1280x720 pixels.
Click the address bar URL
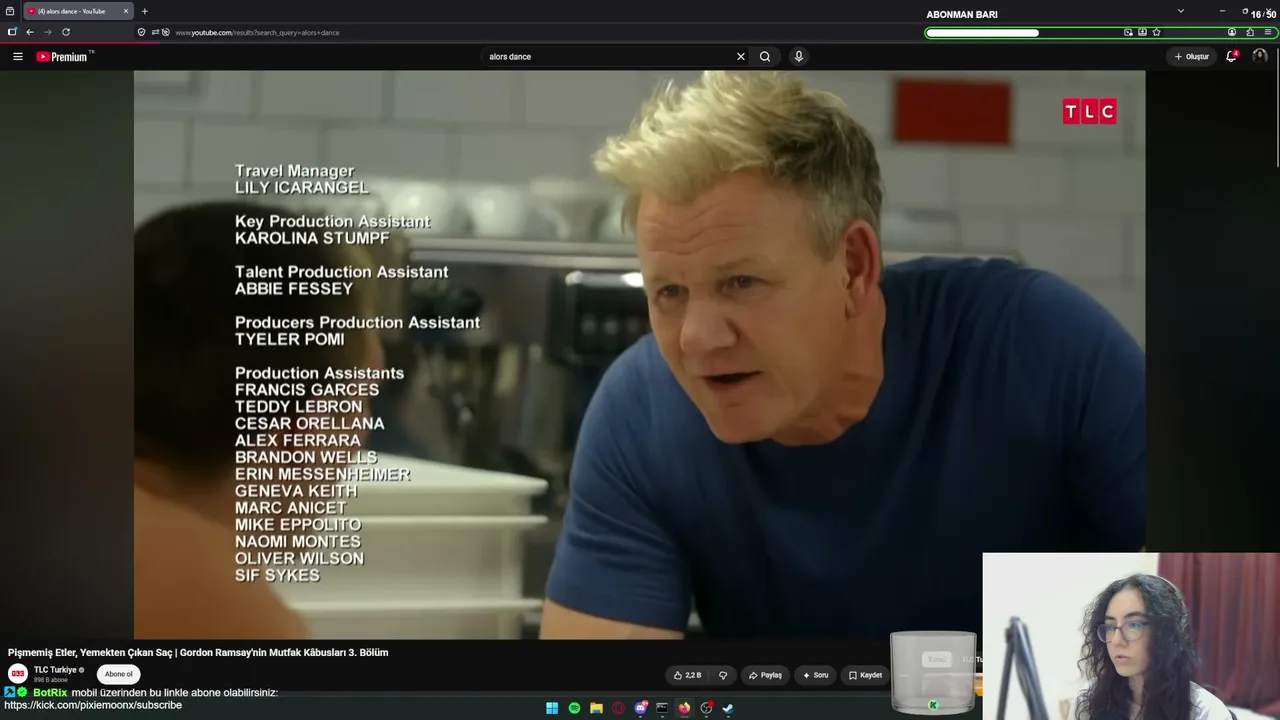click(x=257, y=33)
